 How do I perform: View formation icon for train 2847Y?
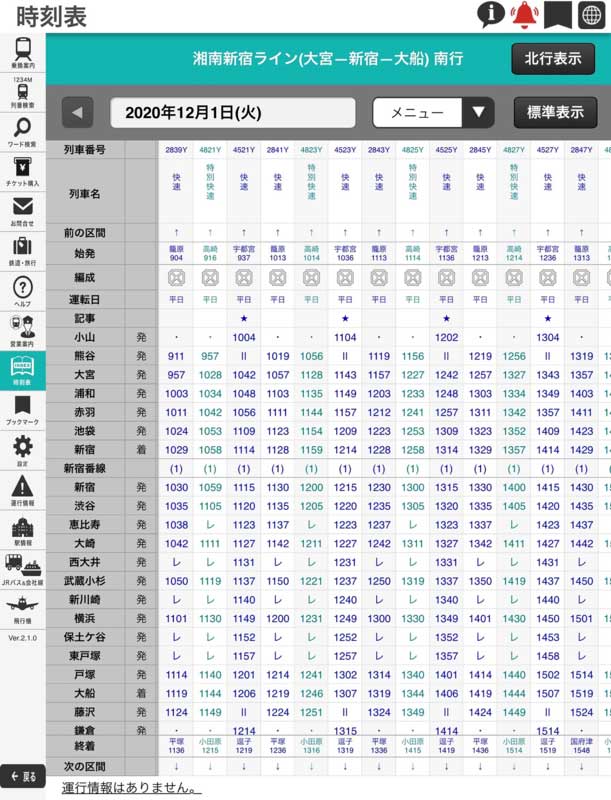[x=581, y=278]
